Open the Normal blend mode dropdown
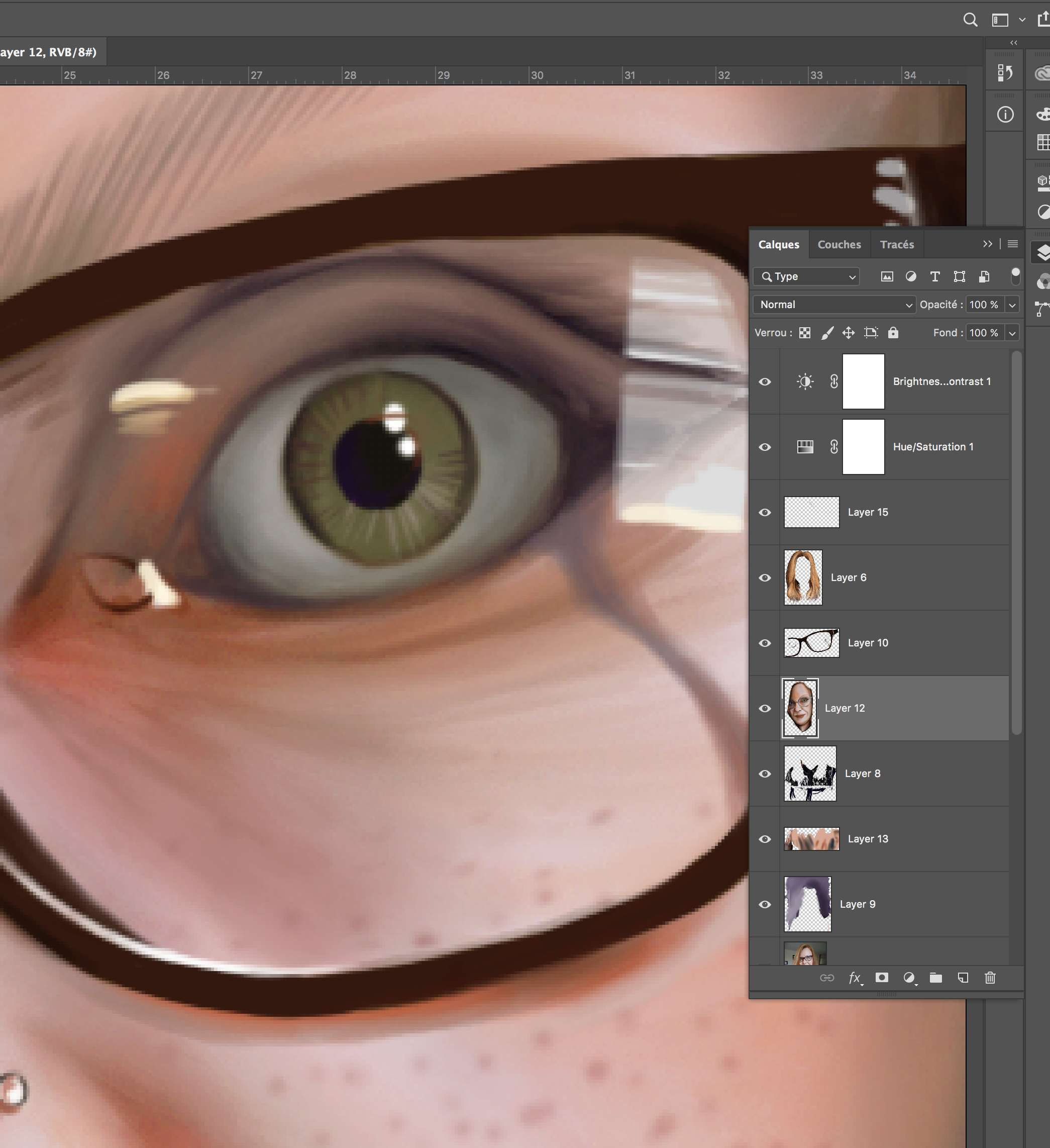This screenshot has width=1050, height=1148. coord(834,305)
